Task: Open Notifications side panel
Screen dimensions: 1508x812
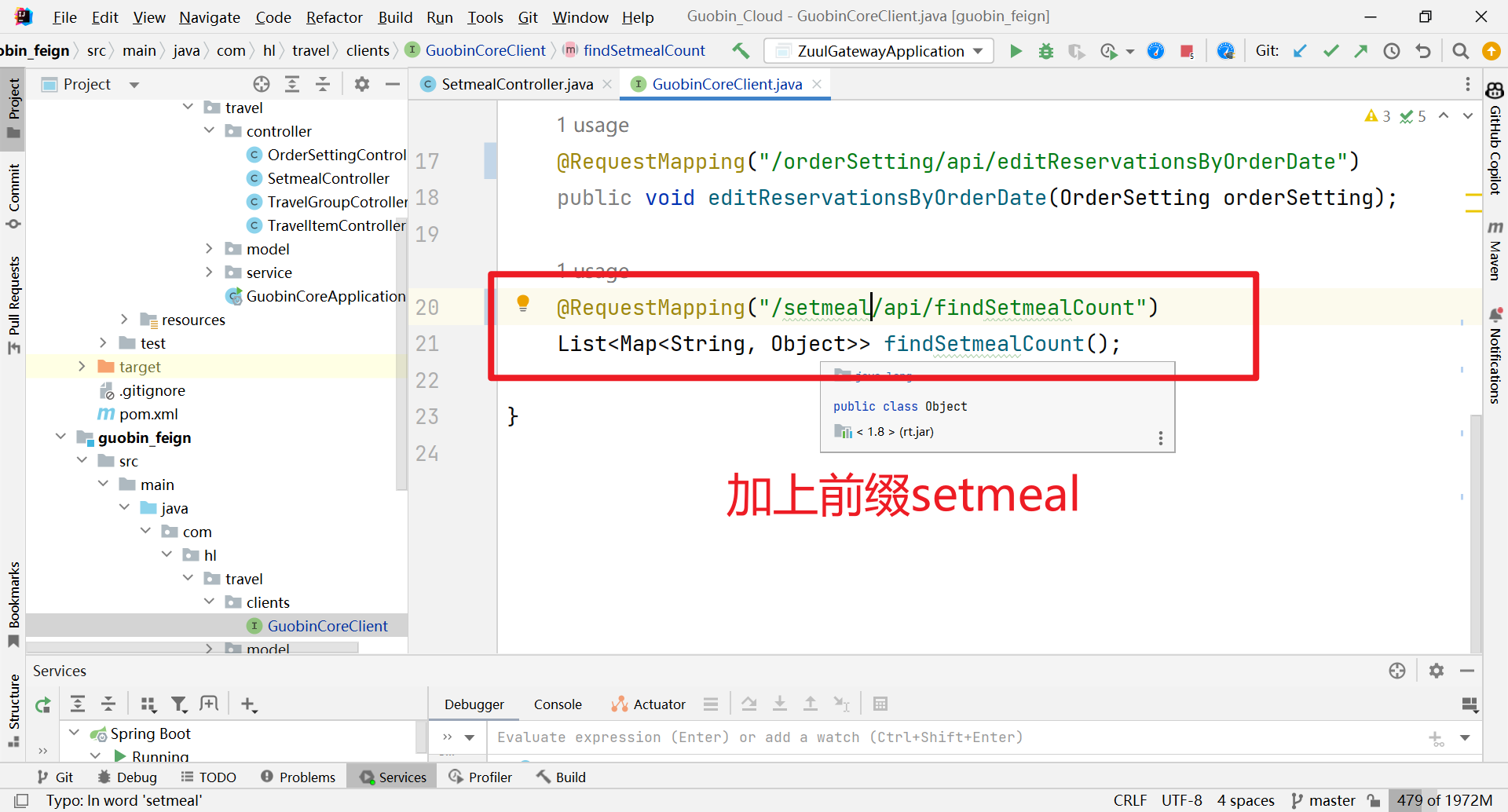Action: pyautogui.click(x=1495, y=356)
